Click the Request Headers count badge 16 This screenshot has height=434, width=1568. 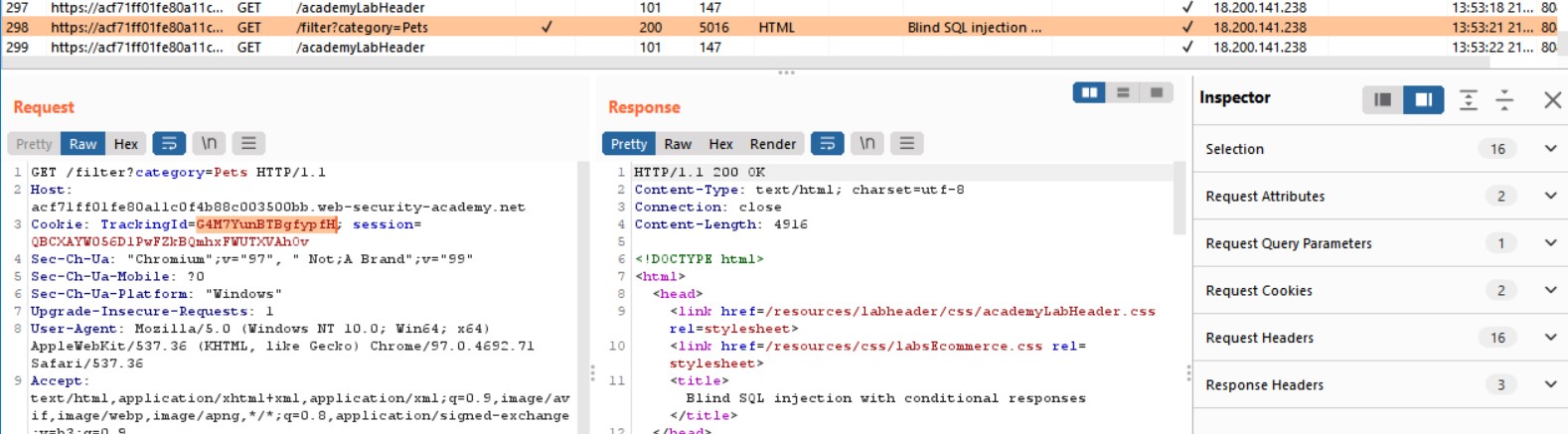[x=1497, y=338]
